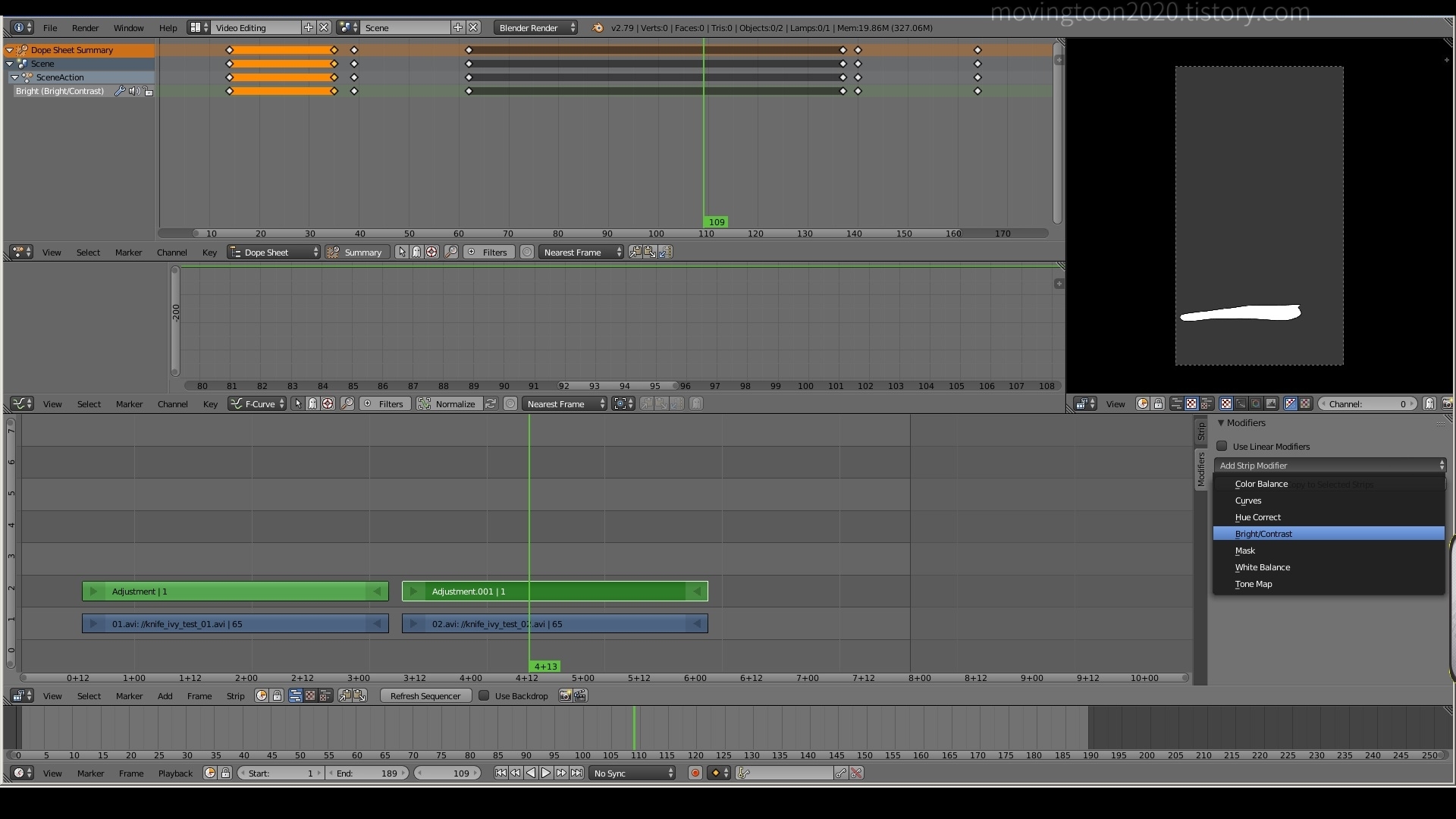Toggle Only Selected arrow icon in dope sheet header
1456x819 pixels.
coord(402,253)
